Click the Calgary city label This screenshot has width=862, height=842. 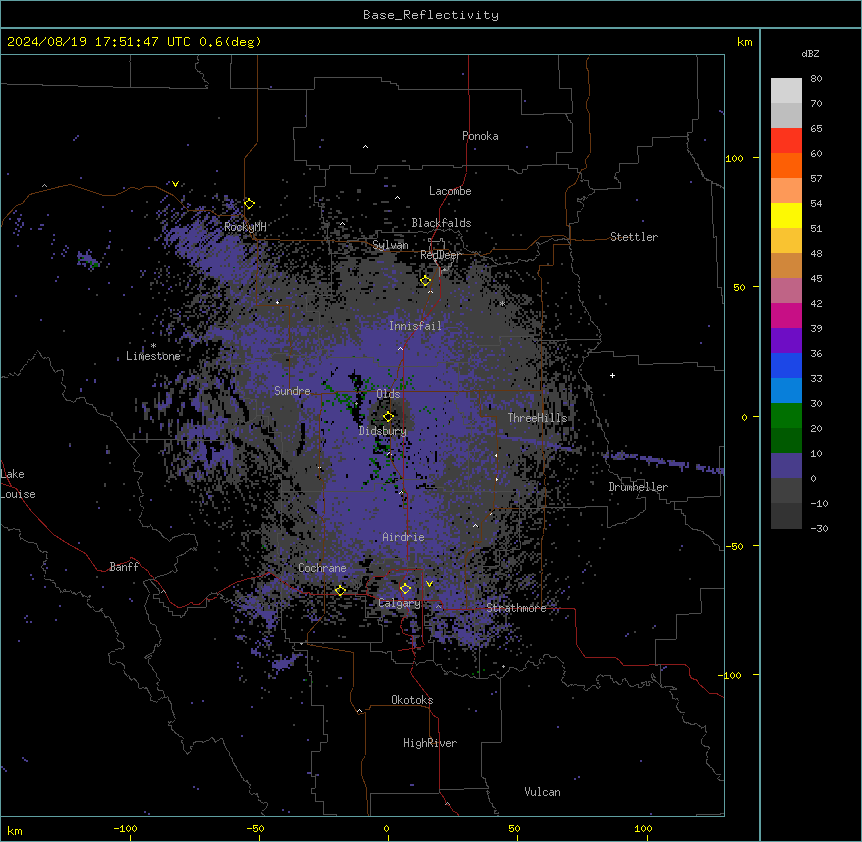point(399,603)
